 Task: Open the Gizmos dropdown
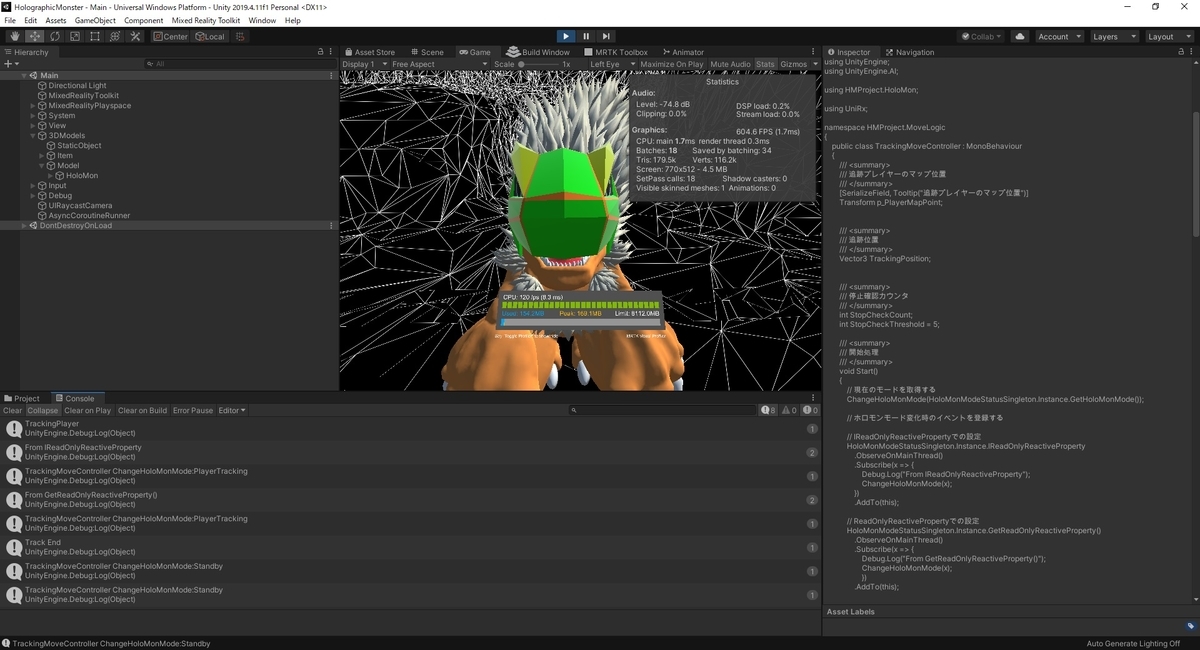(x=798, y=64)
